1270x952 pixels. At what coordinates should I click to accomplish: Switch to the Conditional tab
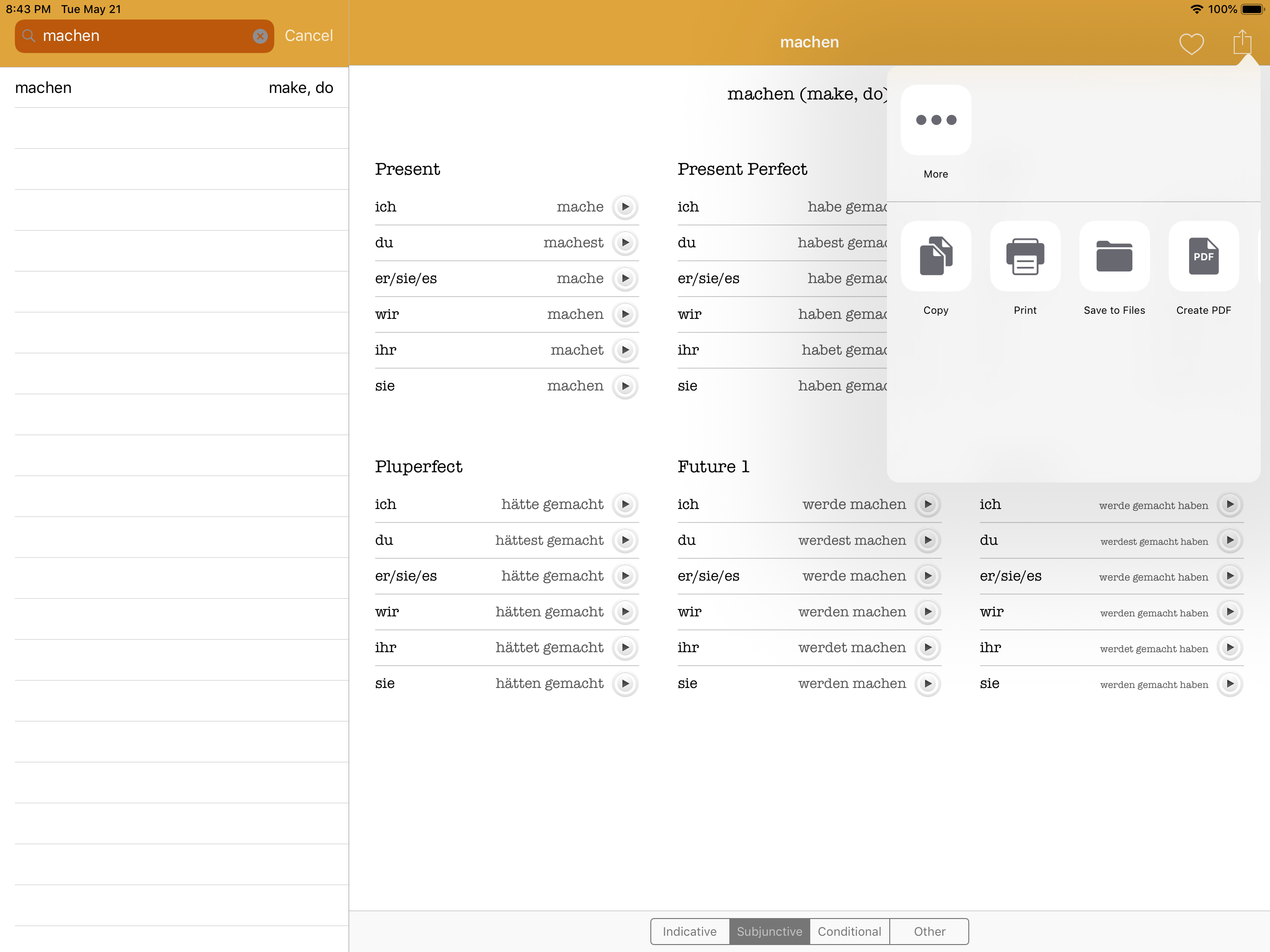[x=849, y=932]
